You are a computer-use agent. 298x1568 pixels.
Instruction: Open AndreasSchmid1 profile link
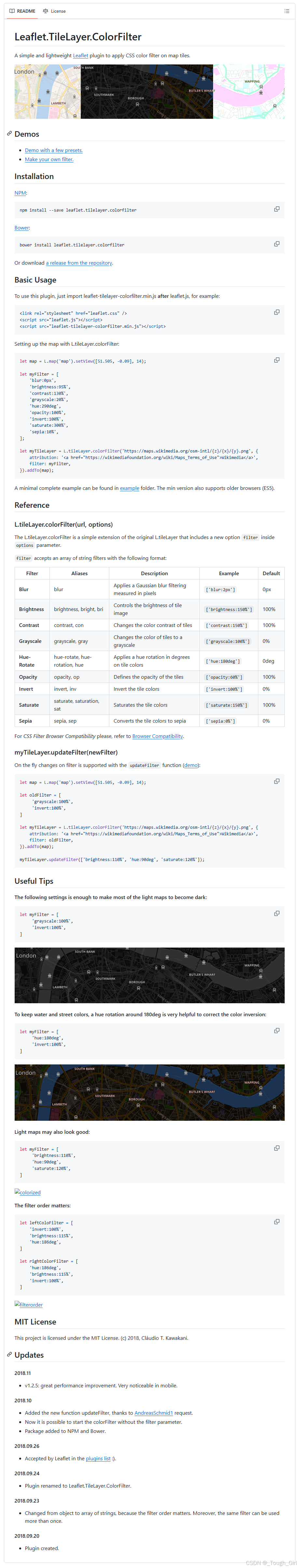coord(153,1413)
